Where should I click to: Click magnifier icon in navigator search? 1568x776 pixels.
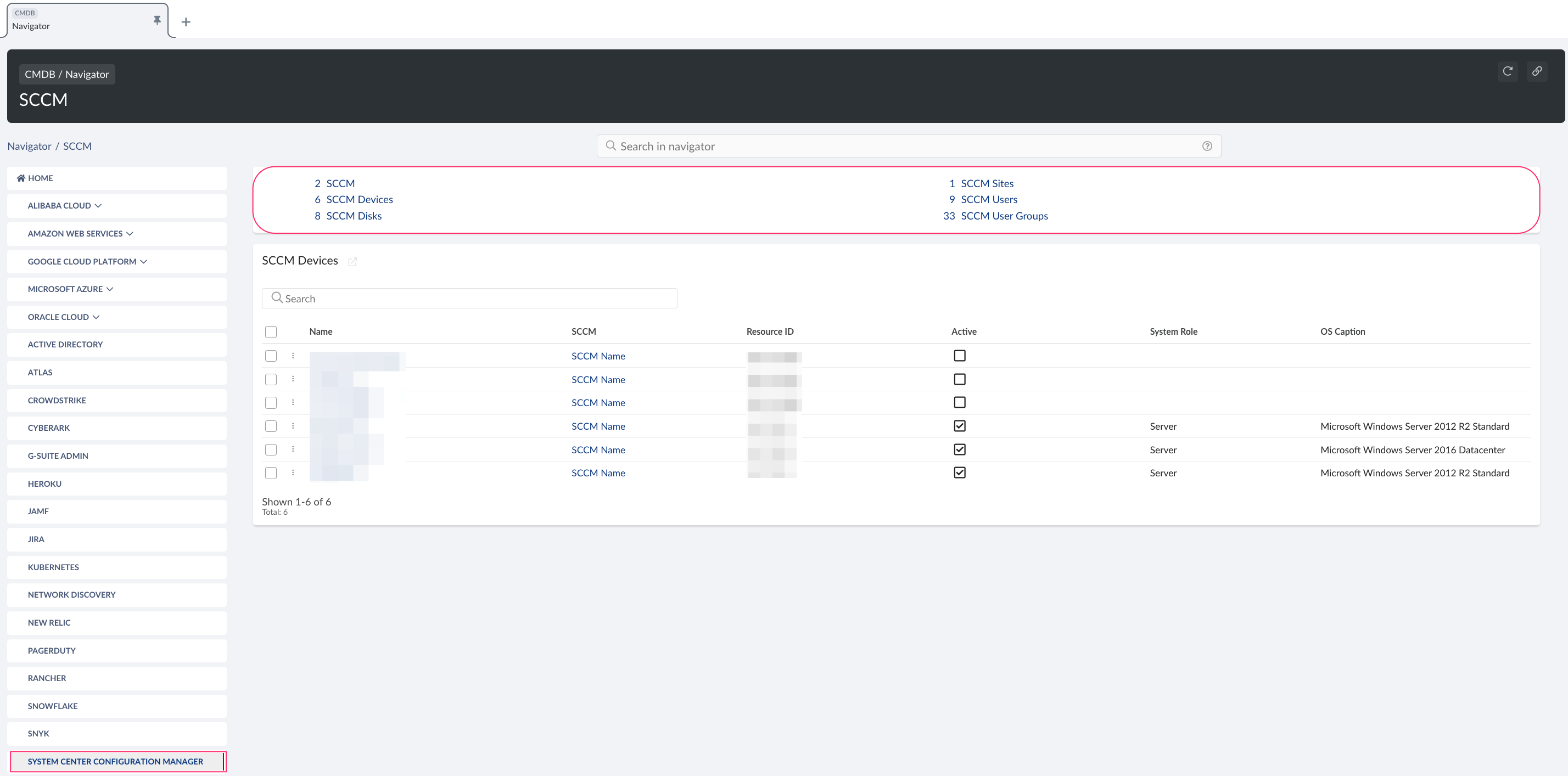click(x=611, y=146)
